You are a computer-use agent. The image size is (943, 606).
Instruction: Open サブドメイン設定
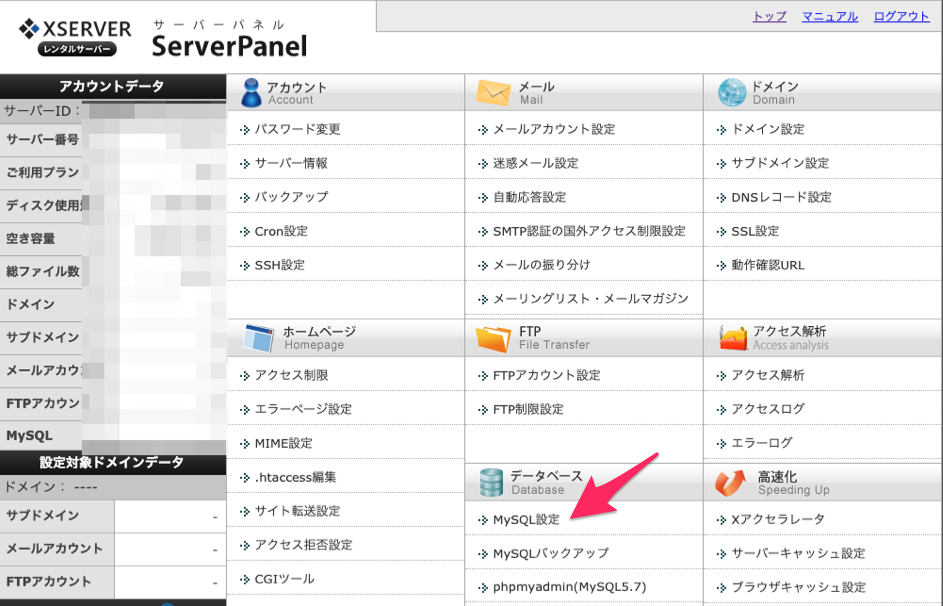click(x=780, y=163)
